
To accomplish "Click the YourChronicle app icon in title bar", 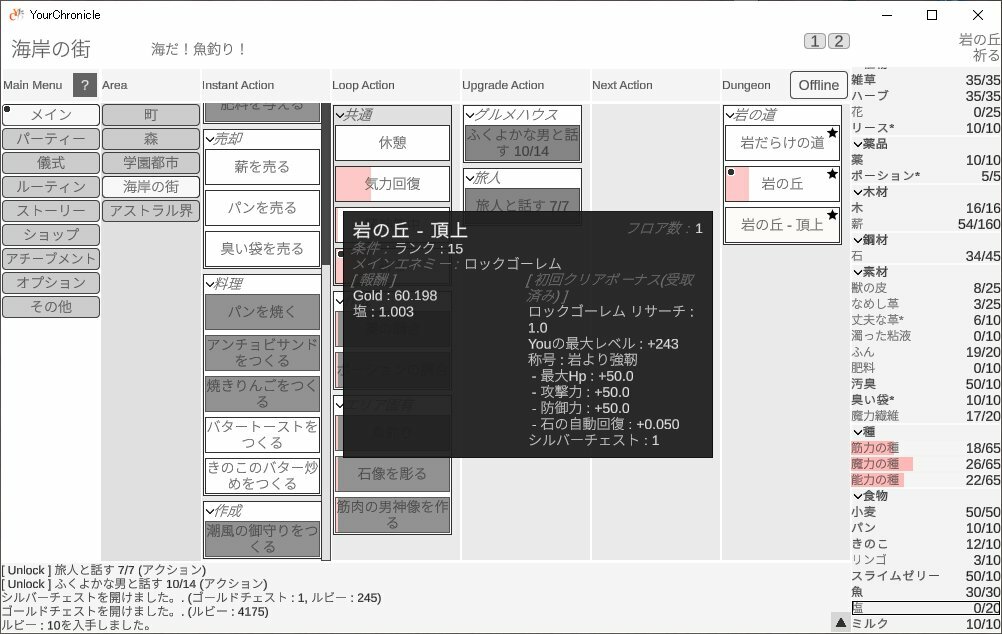I will [x=16, y=14].
